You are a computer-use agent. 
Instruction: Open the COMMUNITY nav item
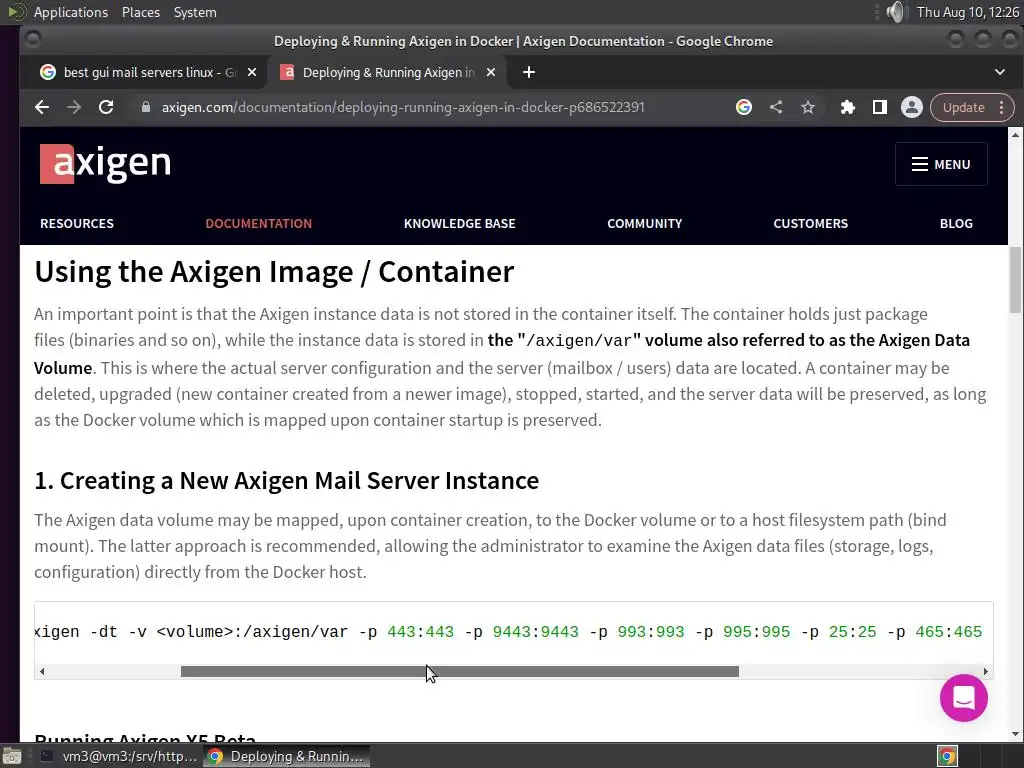click(x=645, y=223)
